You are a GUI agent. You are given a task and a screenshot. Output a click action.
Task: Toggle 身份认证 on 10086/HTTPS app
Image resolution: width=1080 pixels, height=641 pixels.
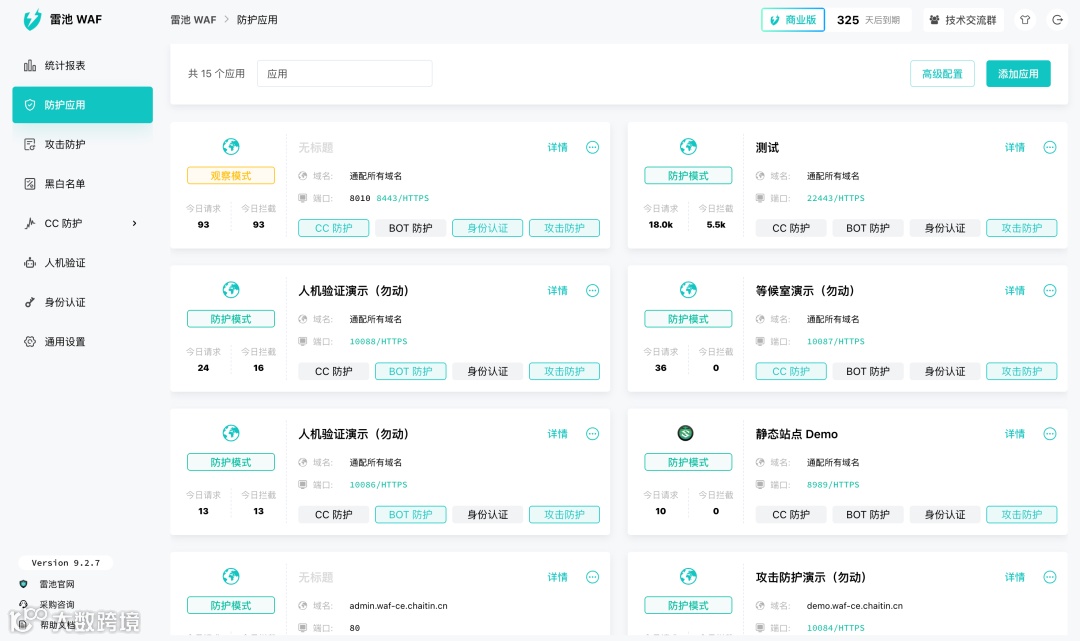(x=488, y=514)
